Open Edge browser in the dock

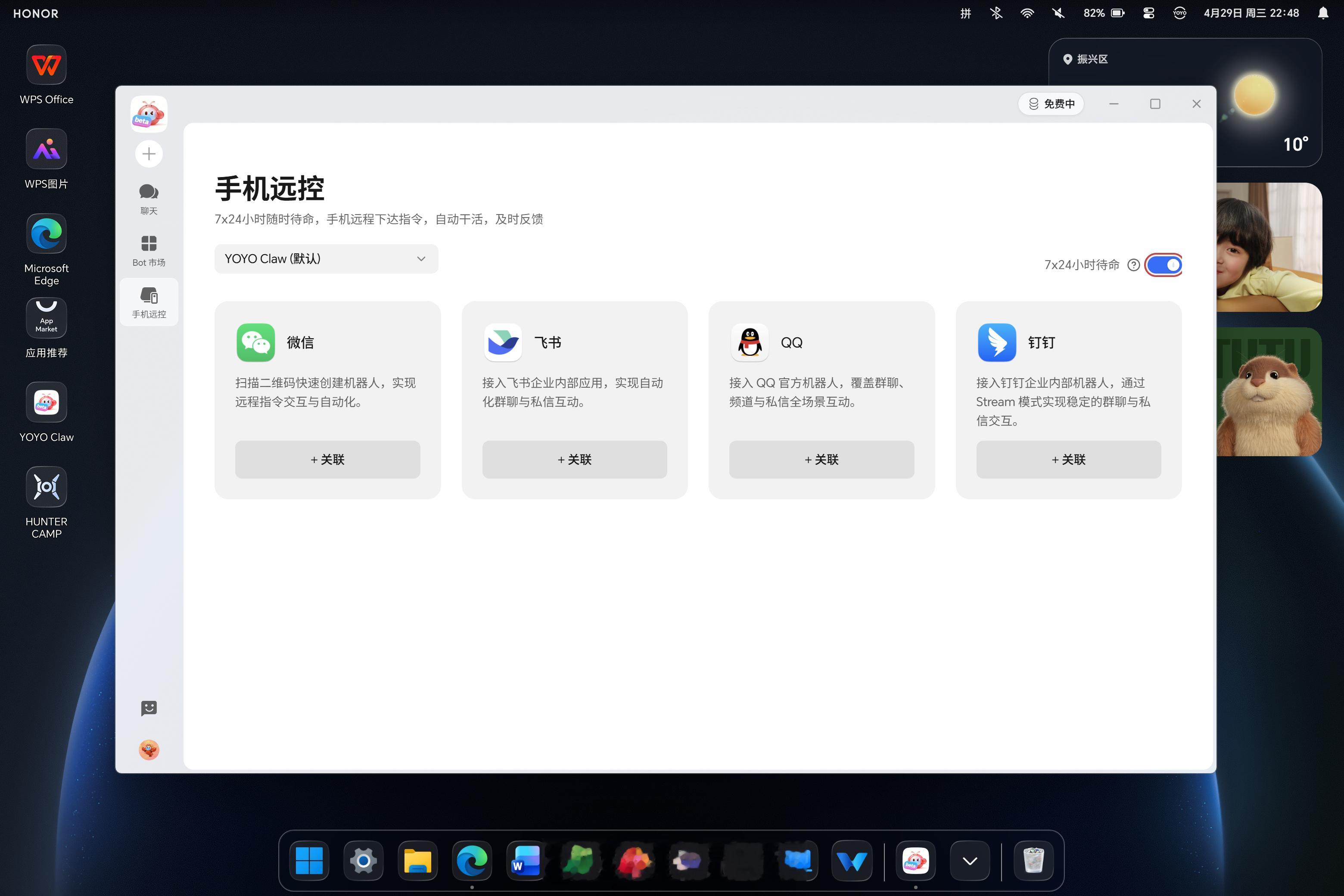point(471,861)
